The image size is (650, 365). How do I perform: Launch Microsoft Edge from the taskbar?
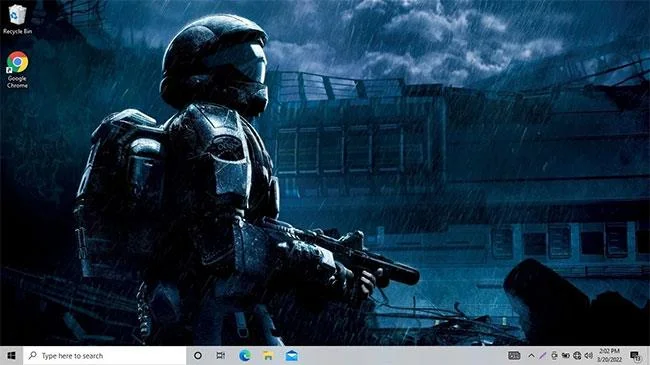245,355
